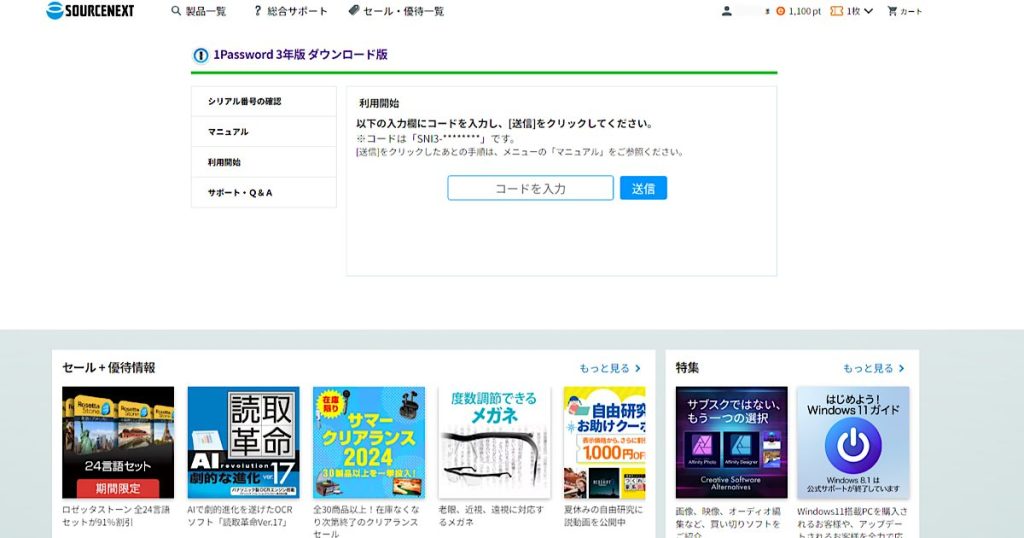Focus the コードを入力 input field

530,188
